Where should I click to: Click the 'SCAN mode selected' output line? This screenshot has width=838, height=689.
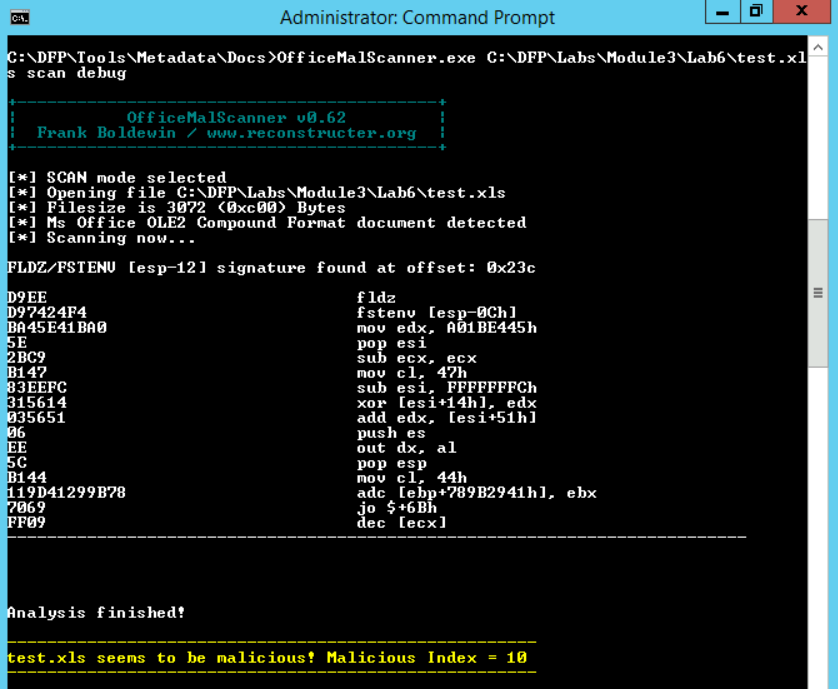pyautogui.click(x=136, y=178)
